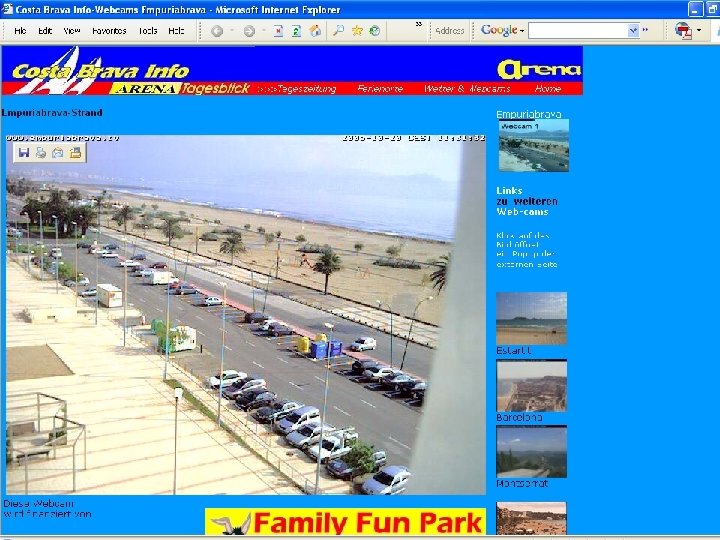This screenshot has height=540, width=720.
Task: Refresh the page using the Refresh icon
Action: [297, 31]
